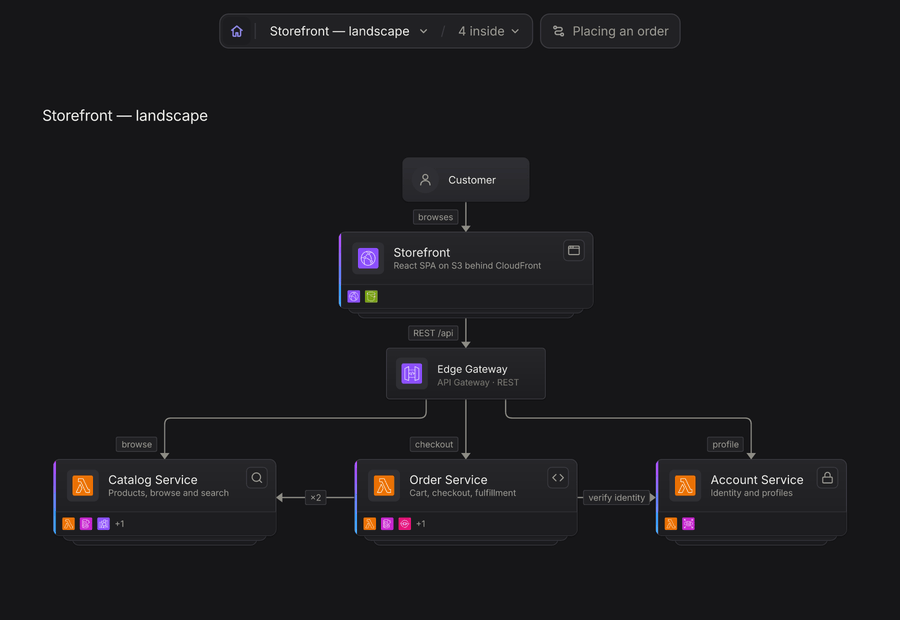The width and height of the screenshot is (900, 620).
Task: Show the +1 more in Order Service
Action: pos(421,524)
